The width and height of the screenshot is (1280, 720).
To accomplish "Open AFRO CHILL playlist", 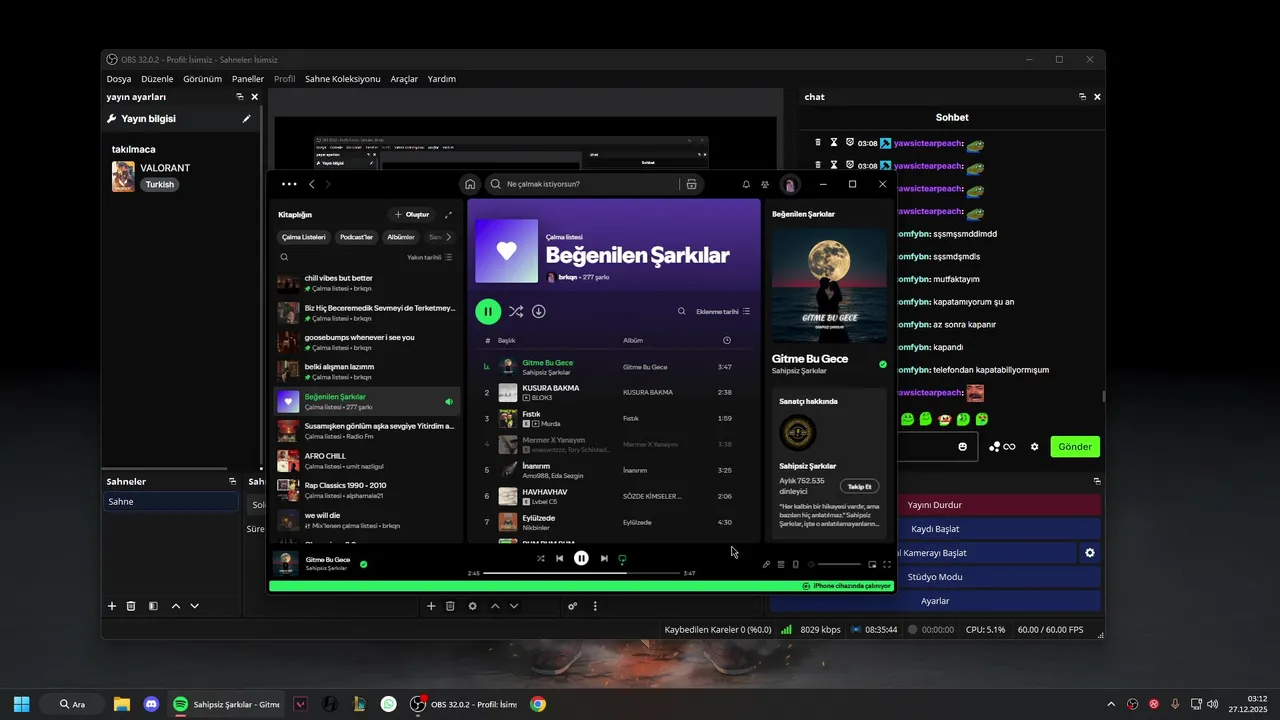I will [368, 461].
